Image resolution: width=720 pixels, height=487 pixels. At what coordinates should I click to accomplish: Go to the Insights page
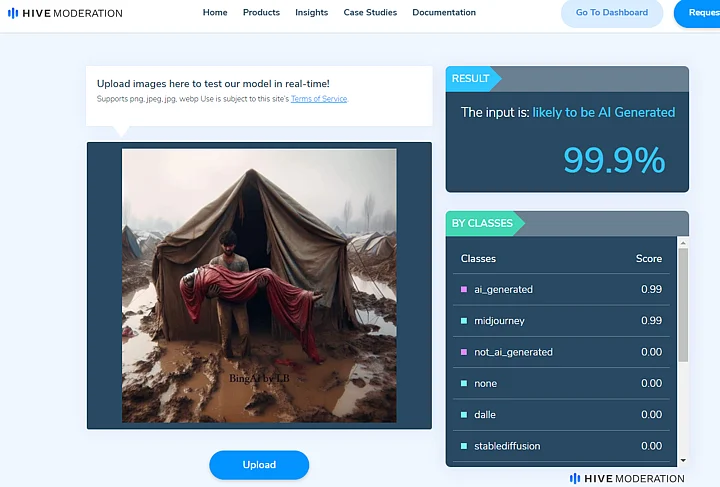click(311, 12)
